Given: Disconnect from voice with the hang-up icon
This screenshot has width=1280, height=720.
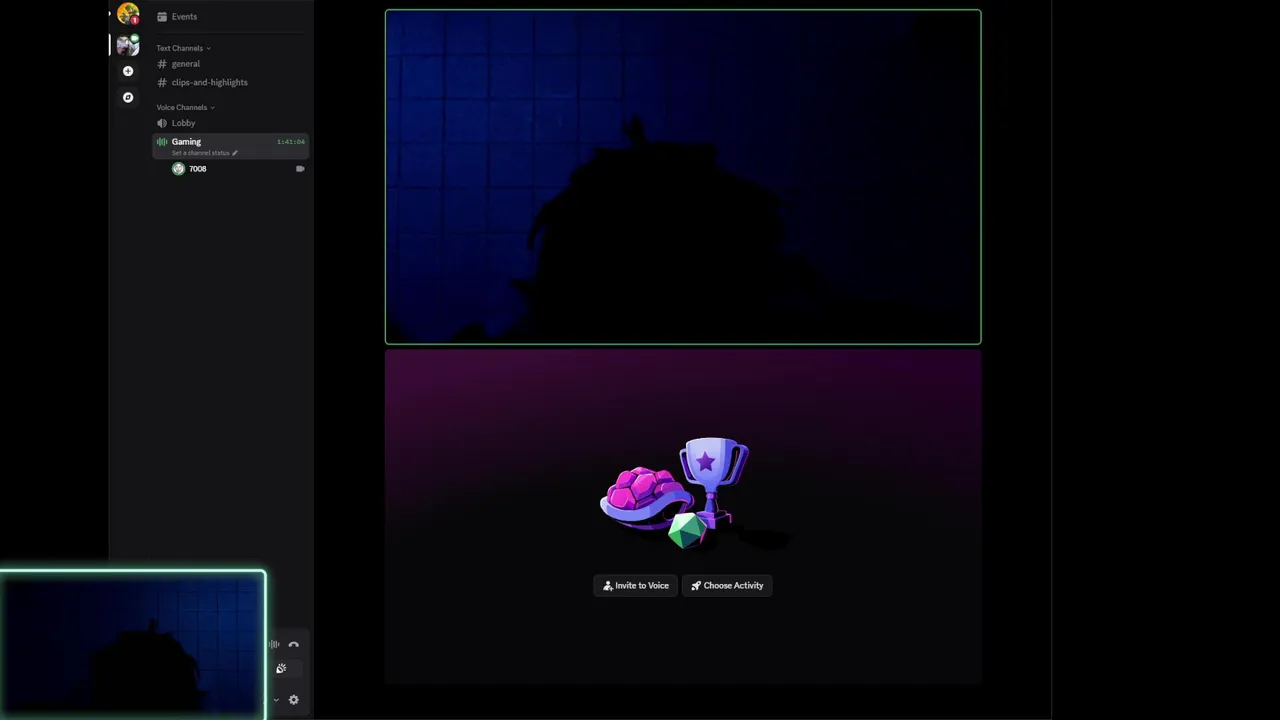Looking at the screenshot, I should pos(294,645).
